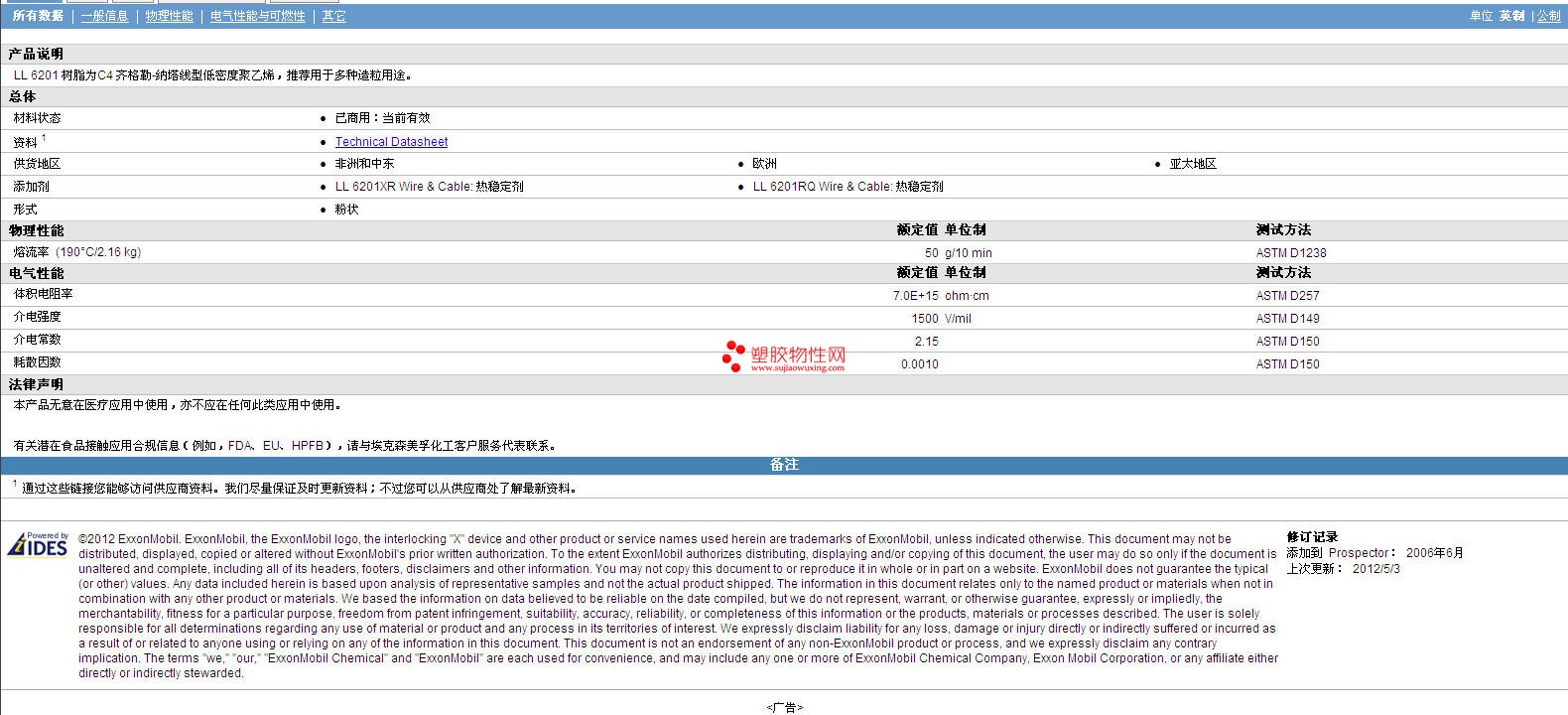Click the 总体 section header
The image size is (1568, 715).
click(x=22, y=96)
